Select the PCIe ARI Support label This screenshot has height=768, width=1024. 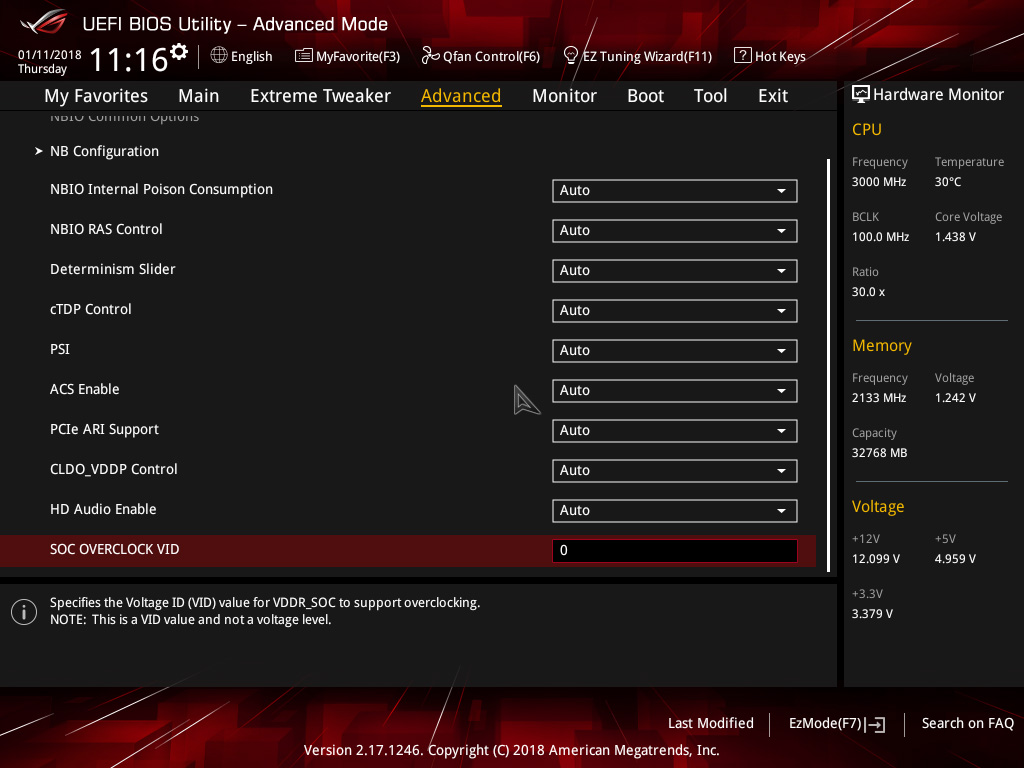click(104, 429)
